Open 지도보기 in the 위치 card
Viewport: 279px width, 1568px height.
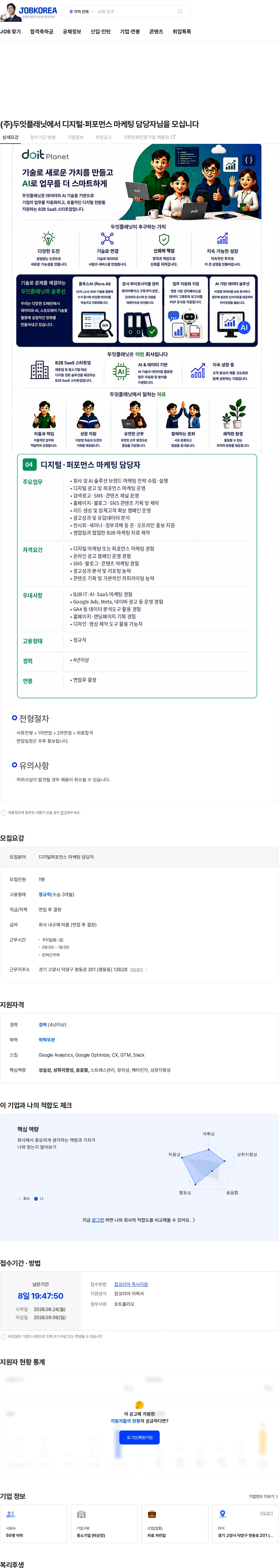point(266,1513)
